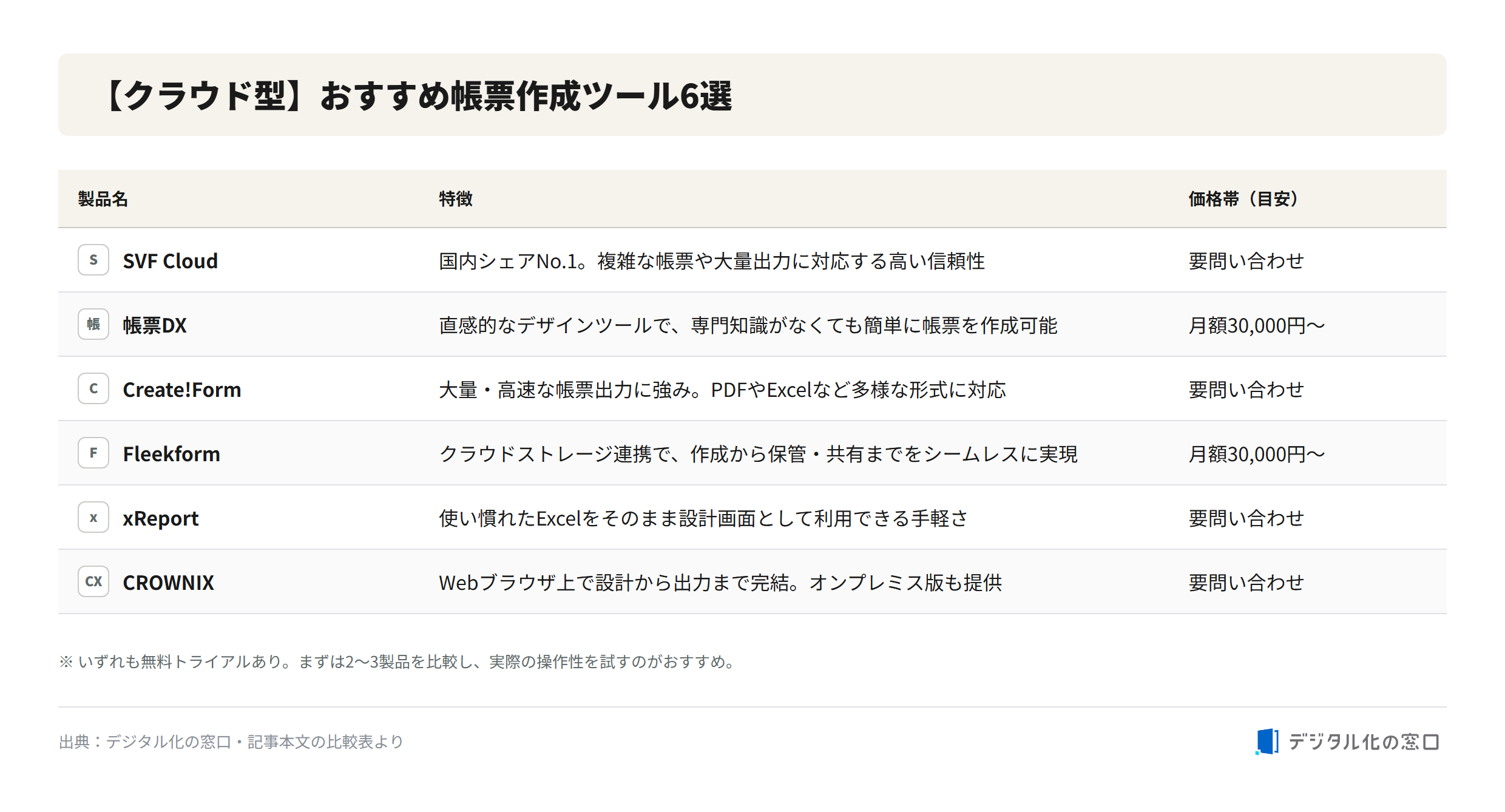This screenshot has width=1505, height=812.
Task: Select the product name 'Fleekform'
Action: [171, 454]
